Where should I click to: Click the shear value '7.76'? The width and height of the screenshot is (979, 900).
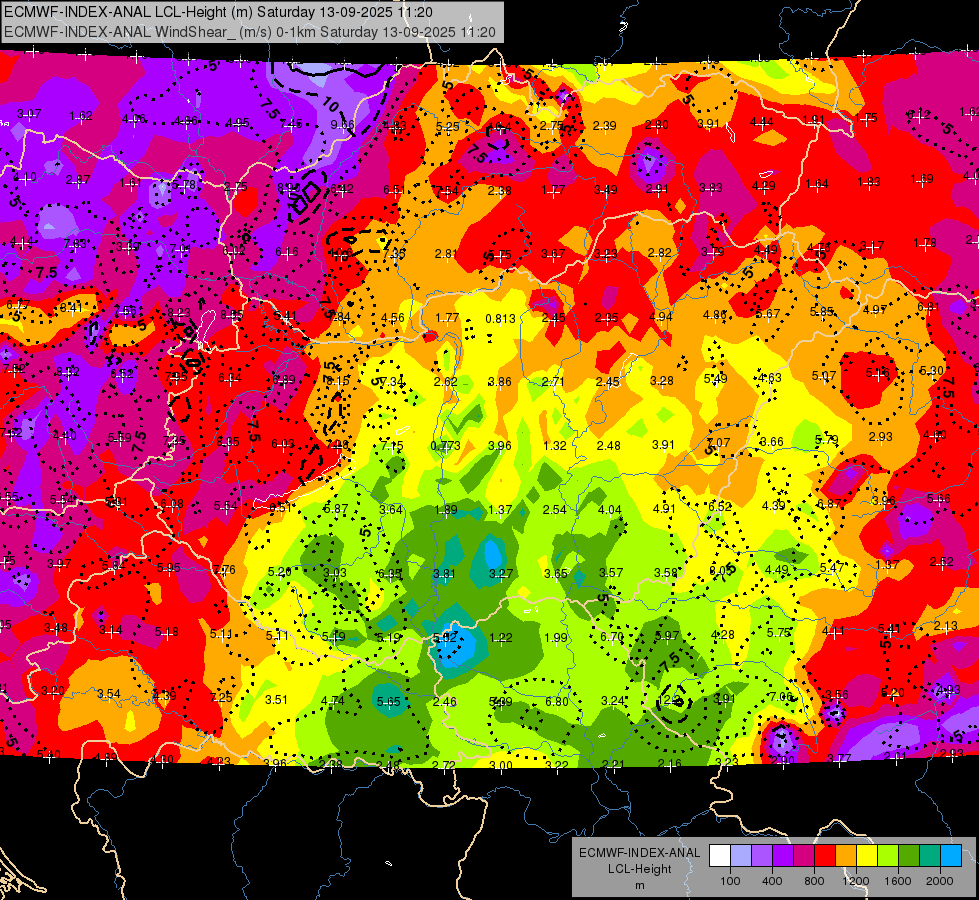point(224,570)
